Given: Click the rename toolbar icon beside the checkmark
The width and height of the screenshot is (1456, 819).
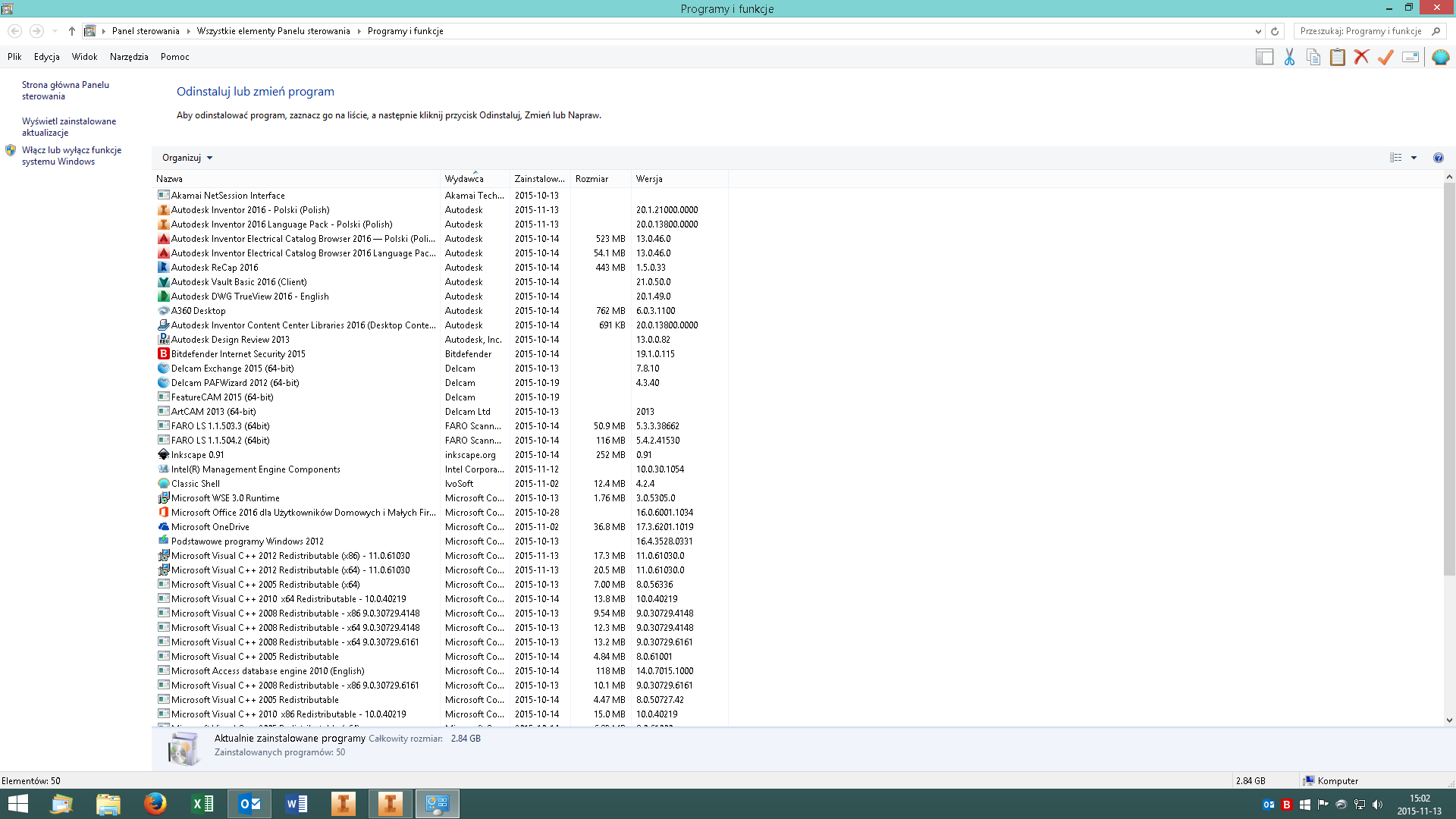Looking at the screenshot, I should 1410,57.
